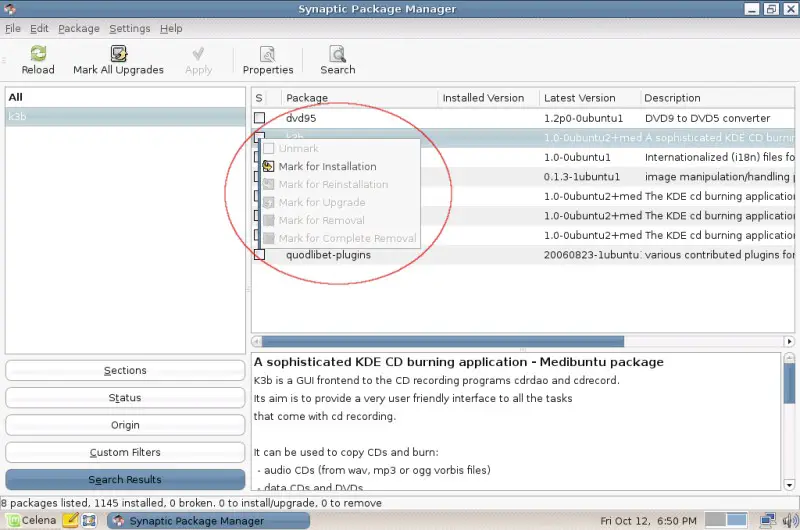Open the Package menu

point(79,29)
